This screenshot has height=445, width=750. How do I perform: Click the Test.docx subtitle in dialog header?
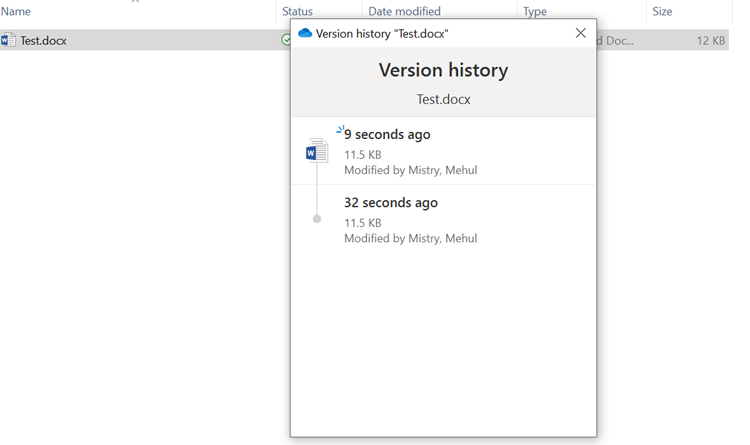pyautogui.click(x=443, y=100)
